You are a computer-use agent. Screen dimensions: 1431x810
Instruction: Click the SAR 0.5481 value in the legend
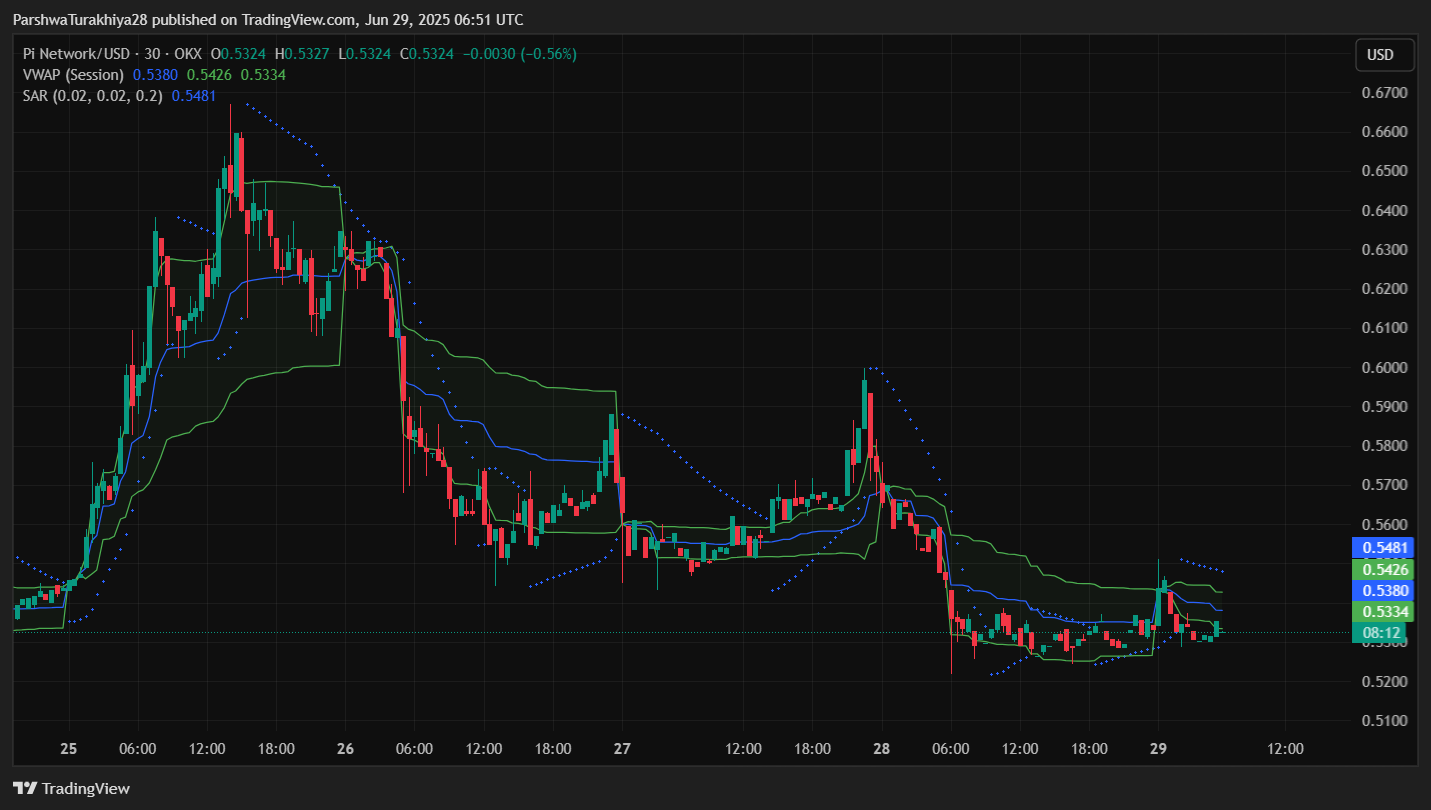coord(191,95)
